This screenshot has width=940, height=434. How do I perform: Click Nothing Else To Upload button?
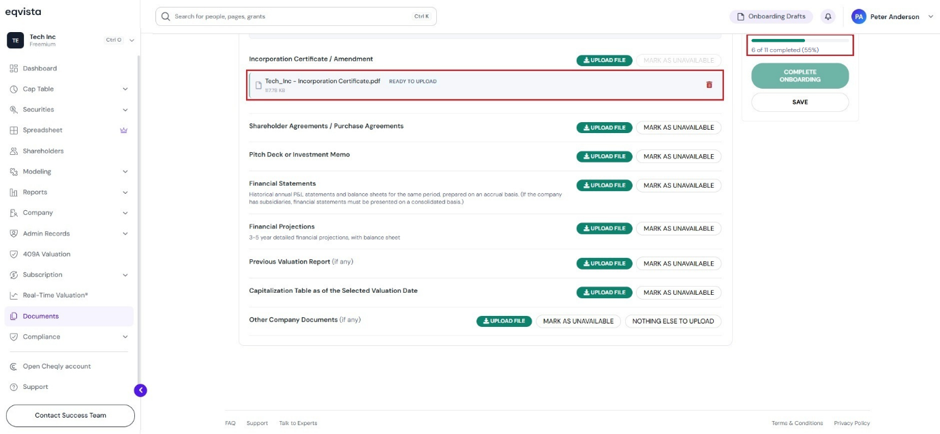click(x=673, y=321)
